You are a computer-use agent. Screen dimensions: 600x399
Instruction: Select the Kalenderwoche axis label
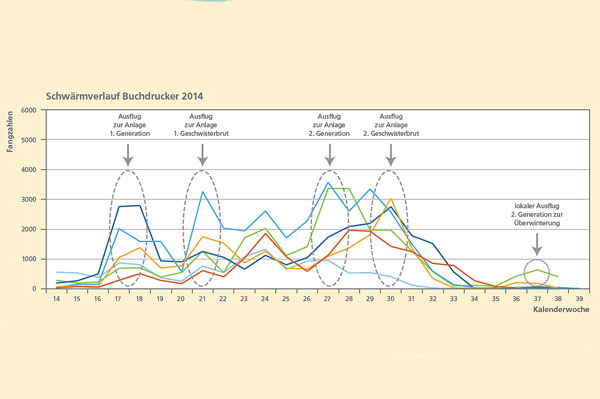[561, 309]
